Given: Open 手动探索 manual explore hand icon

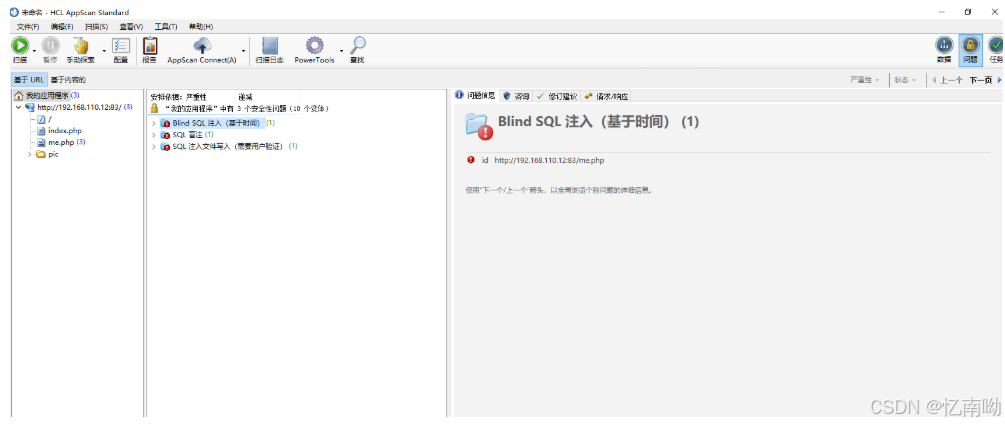Looking at the screenshot, I should coord(81,46).
